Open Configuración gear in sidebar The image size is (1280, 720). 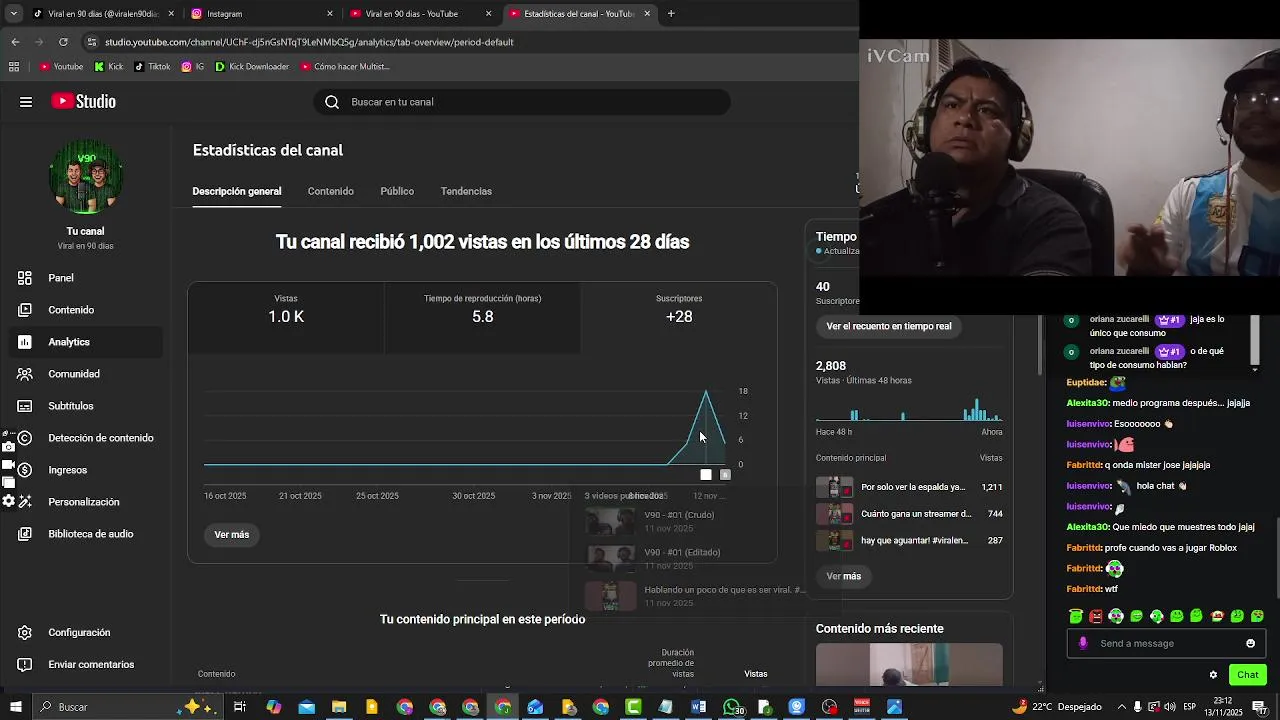point(25,633)
